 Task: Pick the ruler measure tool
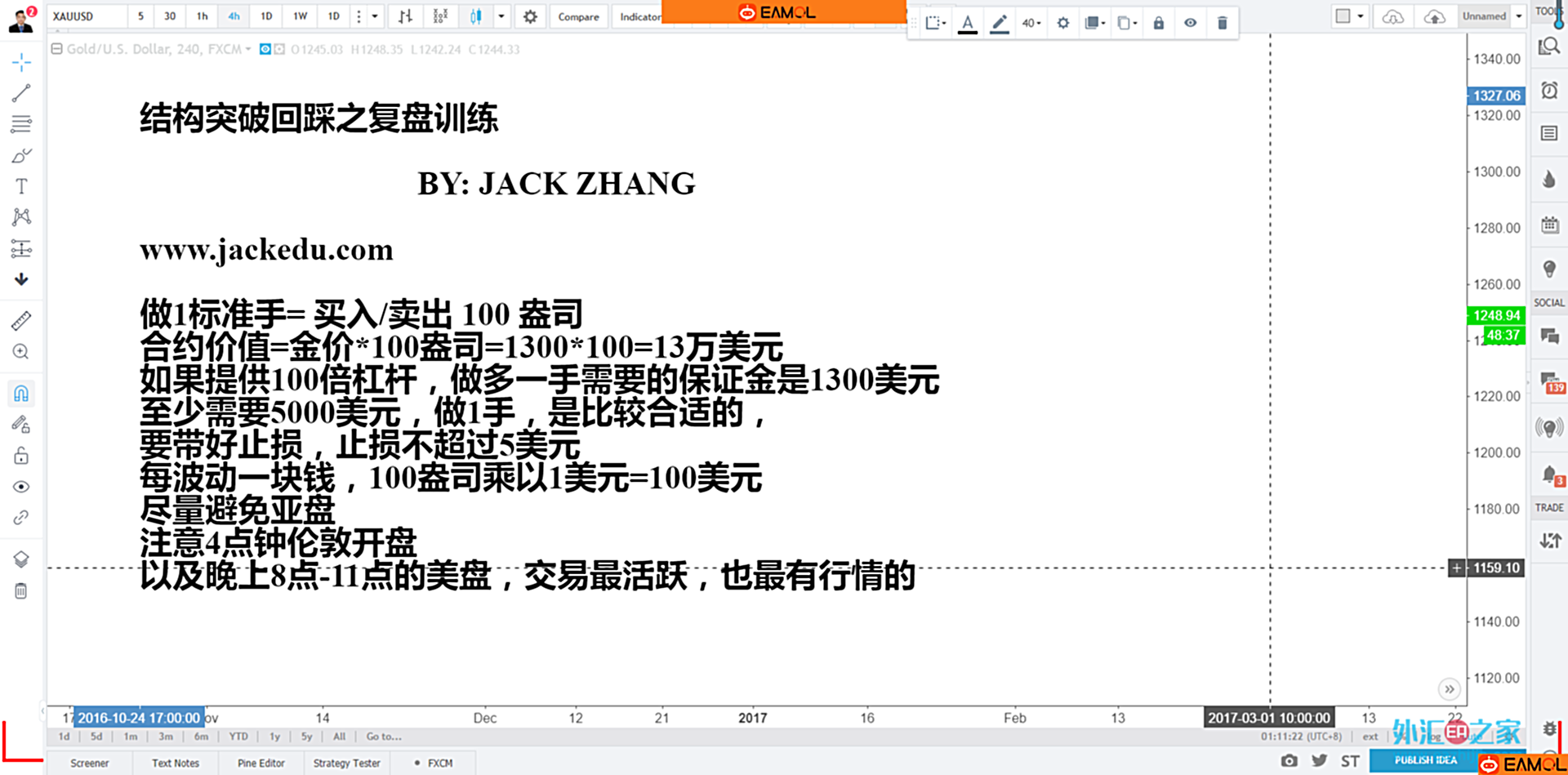coord(21,321)
